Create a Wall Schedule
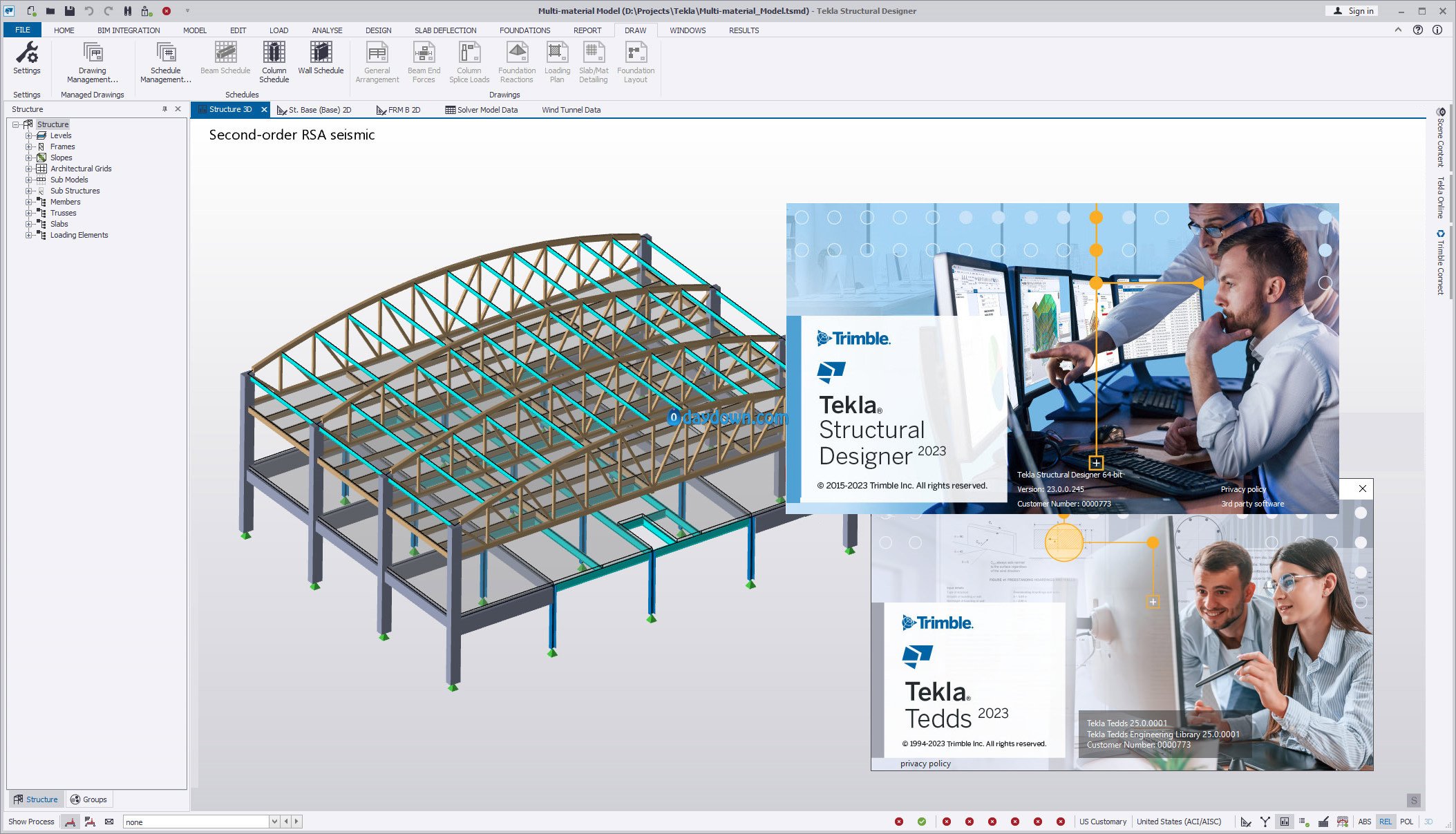The height and width of the screenshot is (834, 1456). (321, 58)
